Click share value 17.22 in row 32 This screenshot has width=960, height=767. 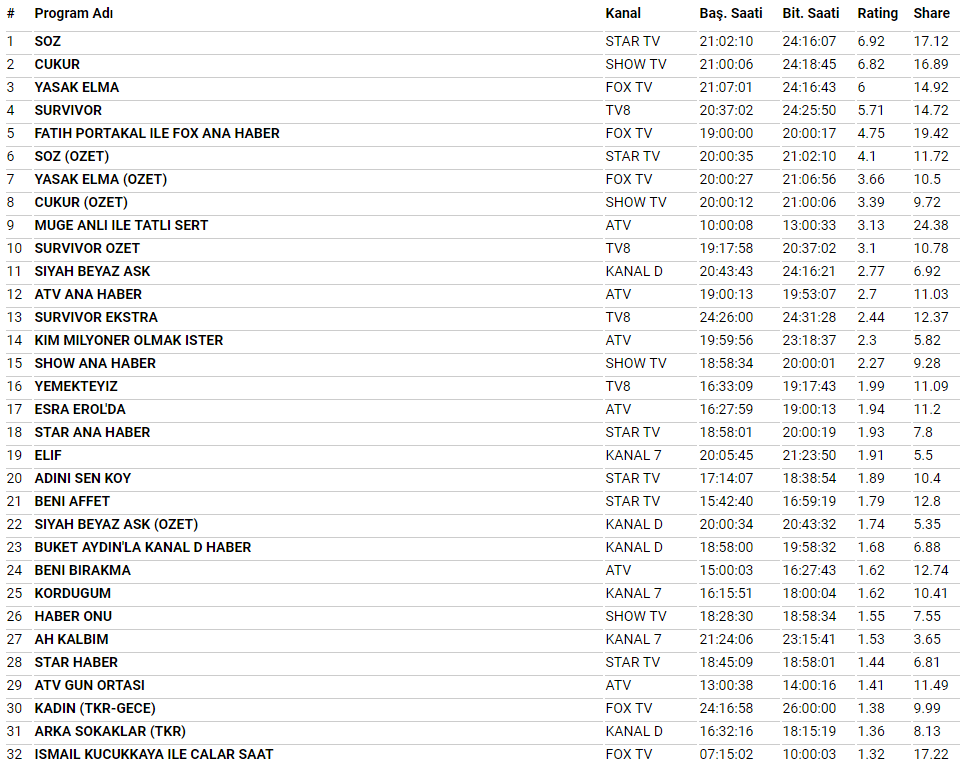pyautogui.click(x=931, y=755)
